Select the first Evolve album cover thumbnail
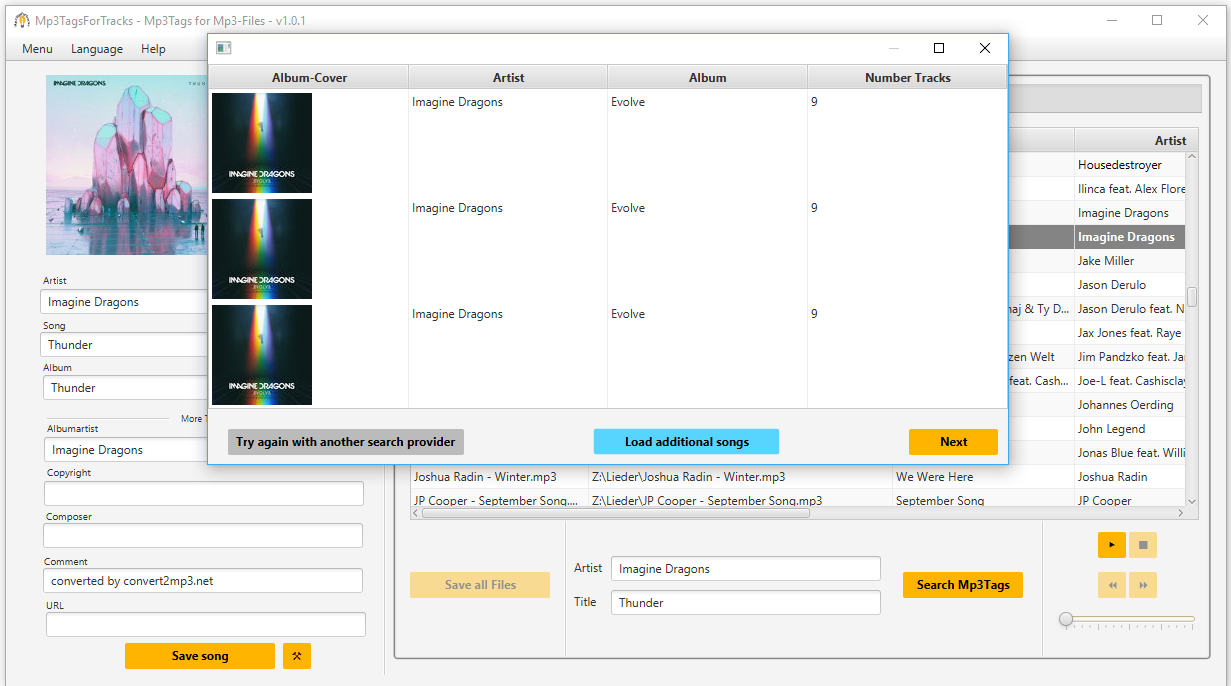Screen dimensions: 1231x686 point(262,143)
